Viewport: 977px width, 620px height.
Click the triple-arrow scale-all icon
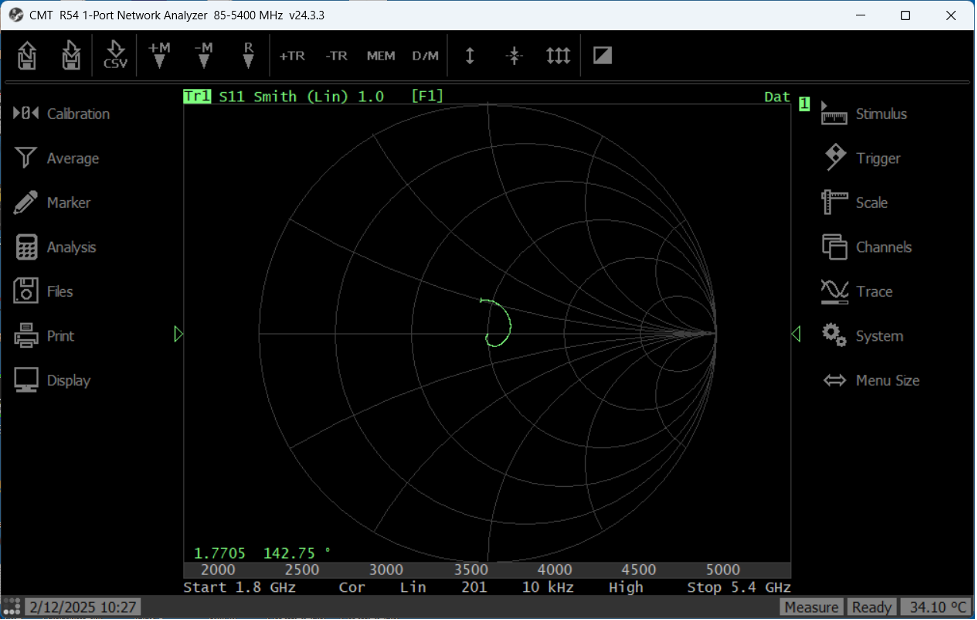[558, 55]
